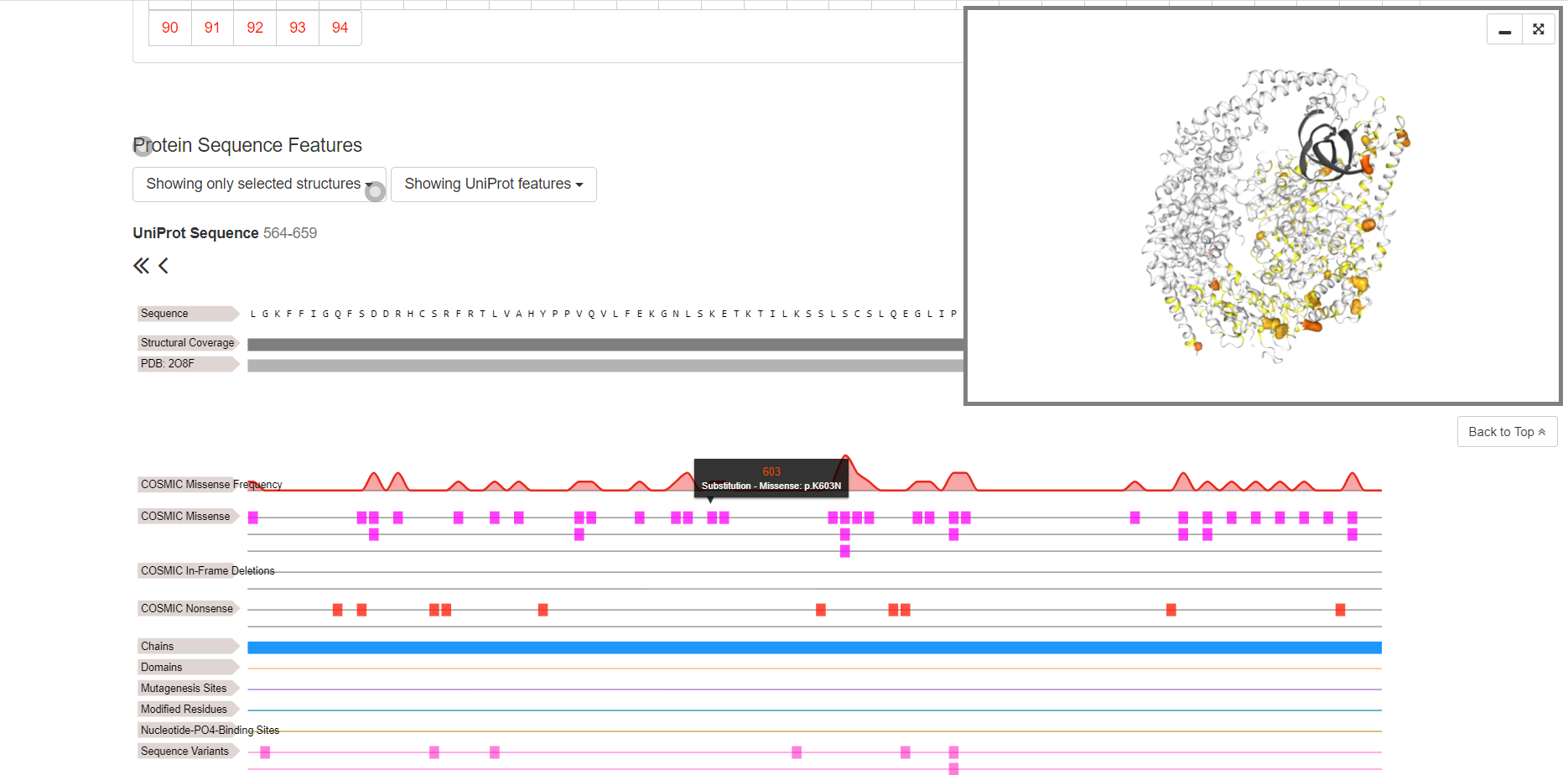Click the dark Structural Coverage bar
Viewport: 1568px width, 775px height.
tap(605, 345)
